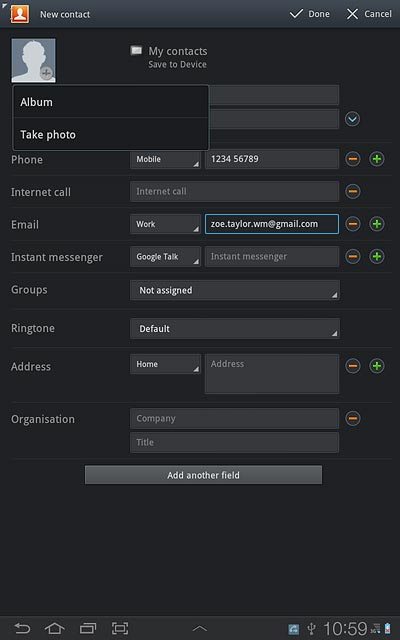Image resolution: width=400 pixels, height=640 pixels.
Task: Add another address with plus icon
Action: [377, 366]
